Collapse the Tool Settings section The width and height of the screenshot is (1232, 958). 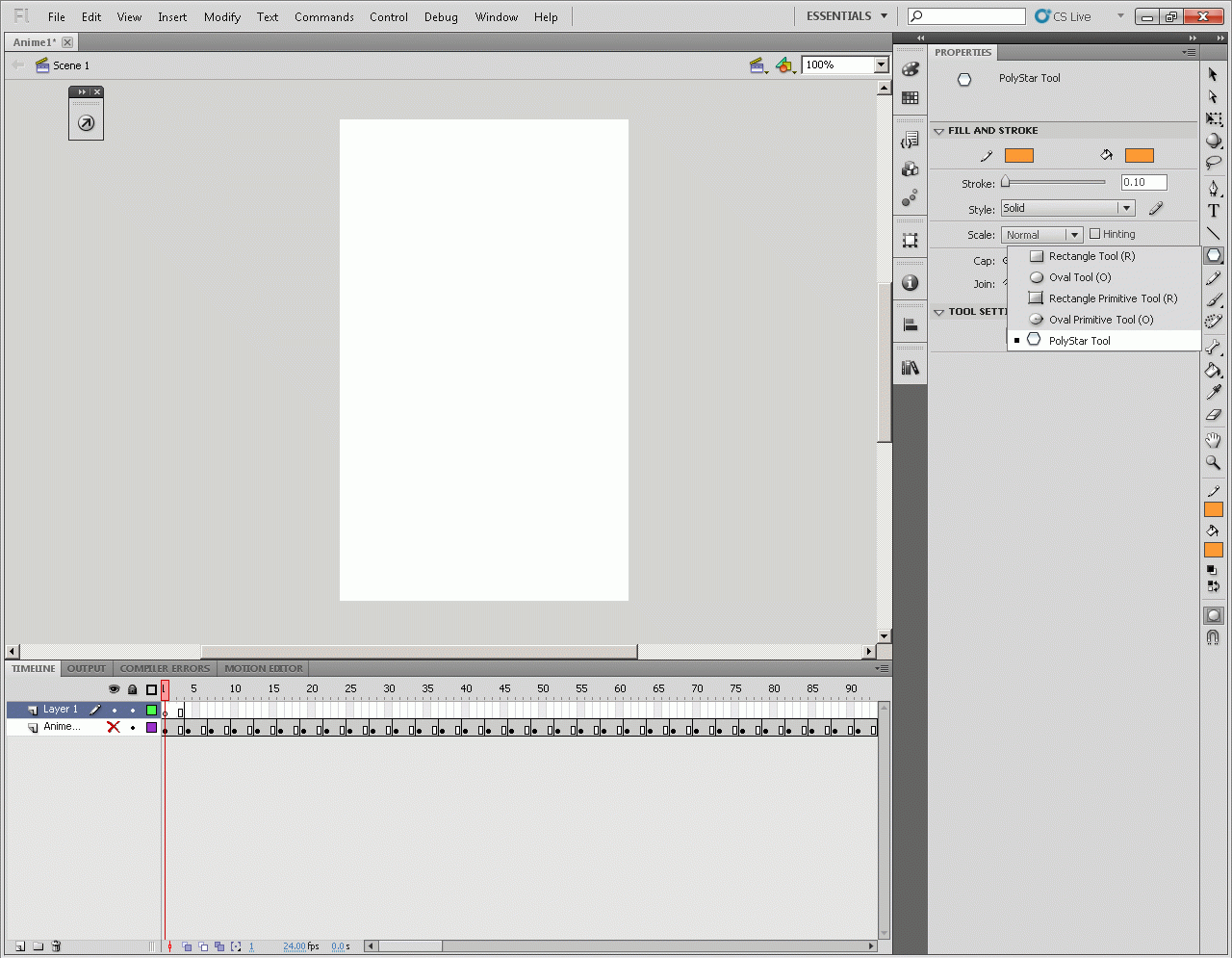[x=939, y=312]
